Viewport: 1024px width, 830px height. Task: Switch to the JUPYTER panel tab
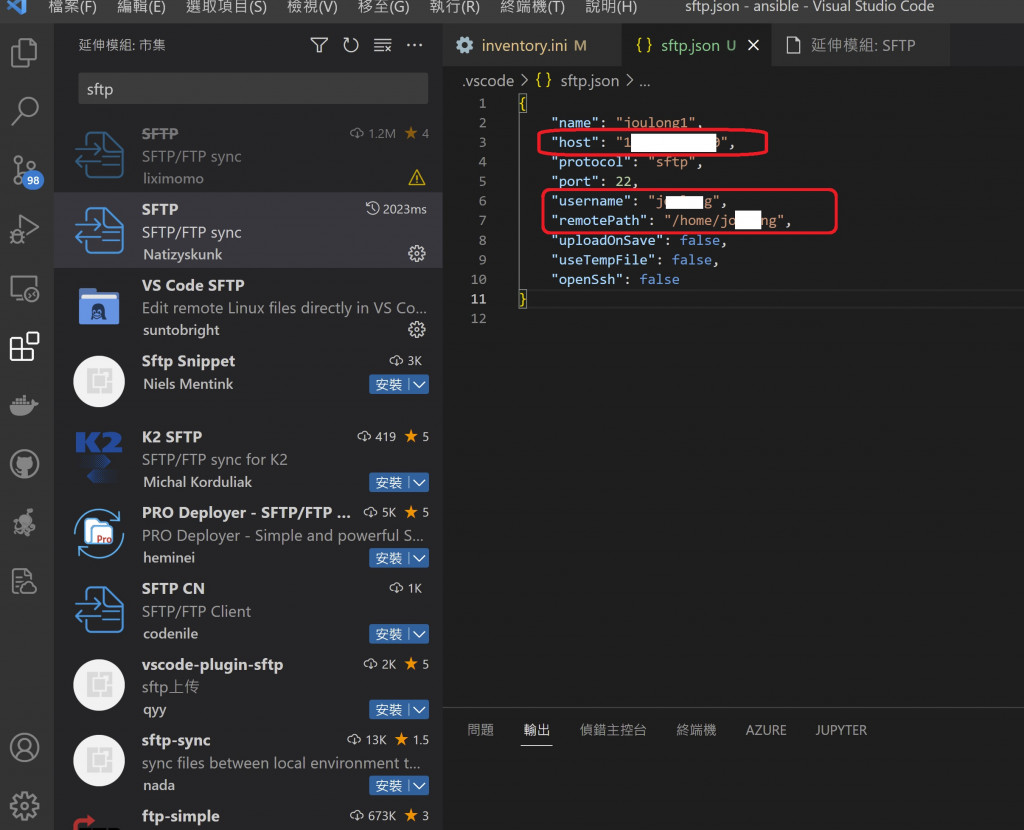pos(841,730)
